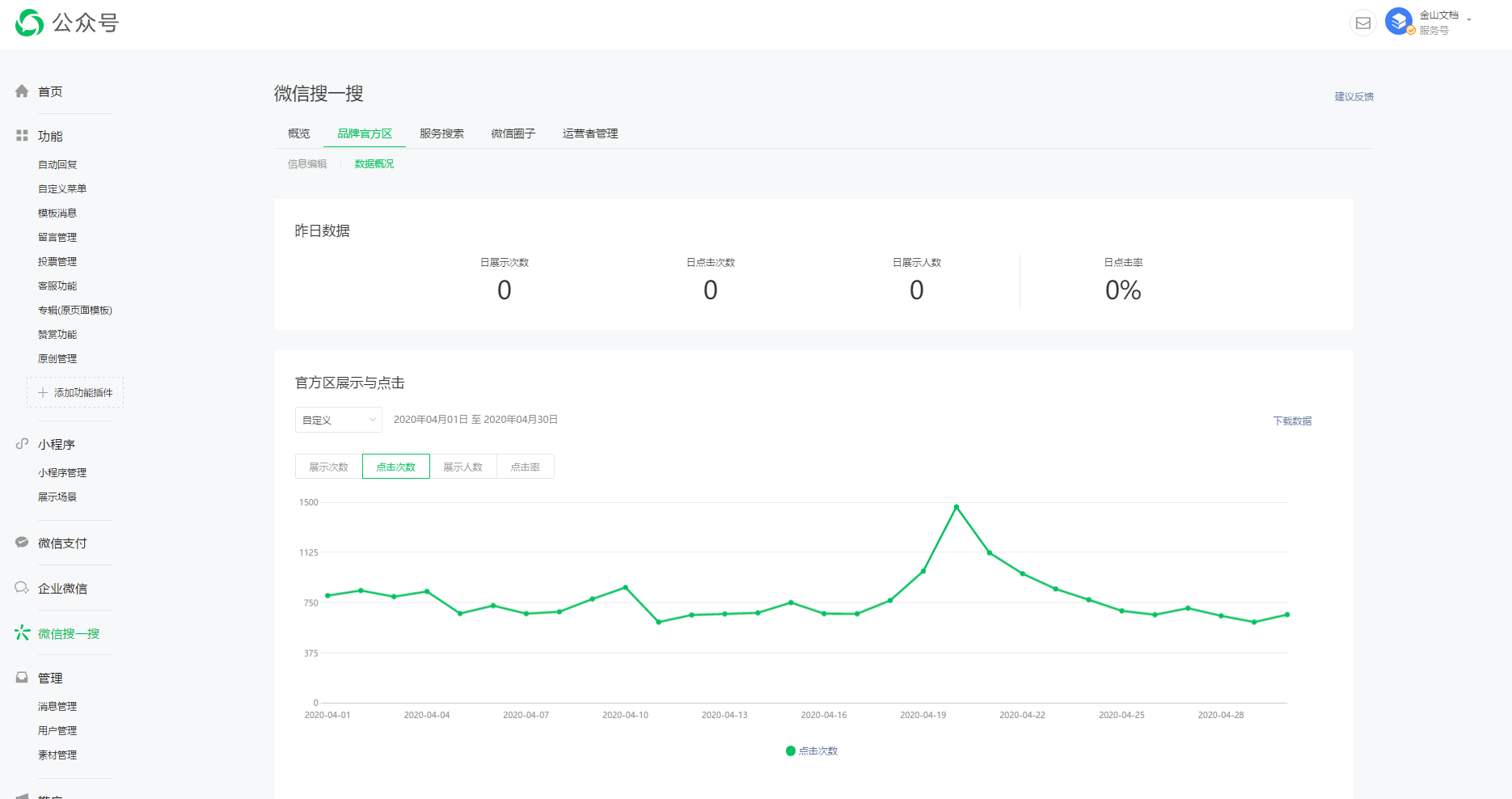Image resolution: width=1512 pixels, height=799 pixels.
Task: Open 客服功能 in sidebar
Action: coord(57,285)
